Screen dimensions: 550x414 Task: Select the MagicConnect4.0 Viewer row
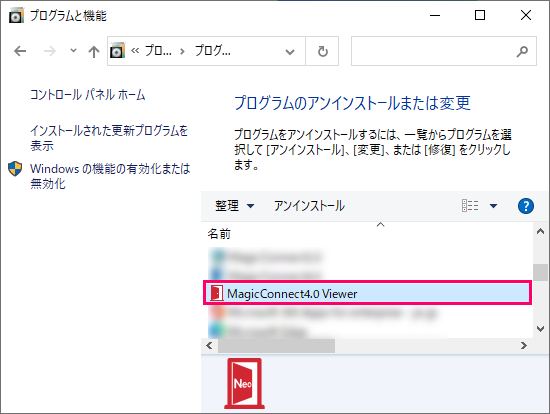point(367,293)
